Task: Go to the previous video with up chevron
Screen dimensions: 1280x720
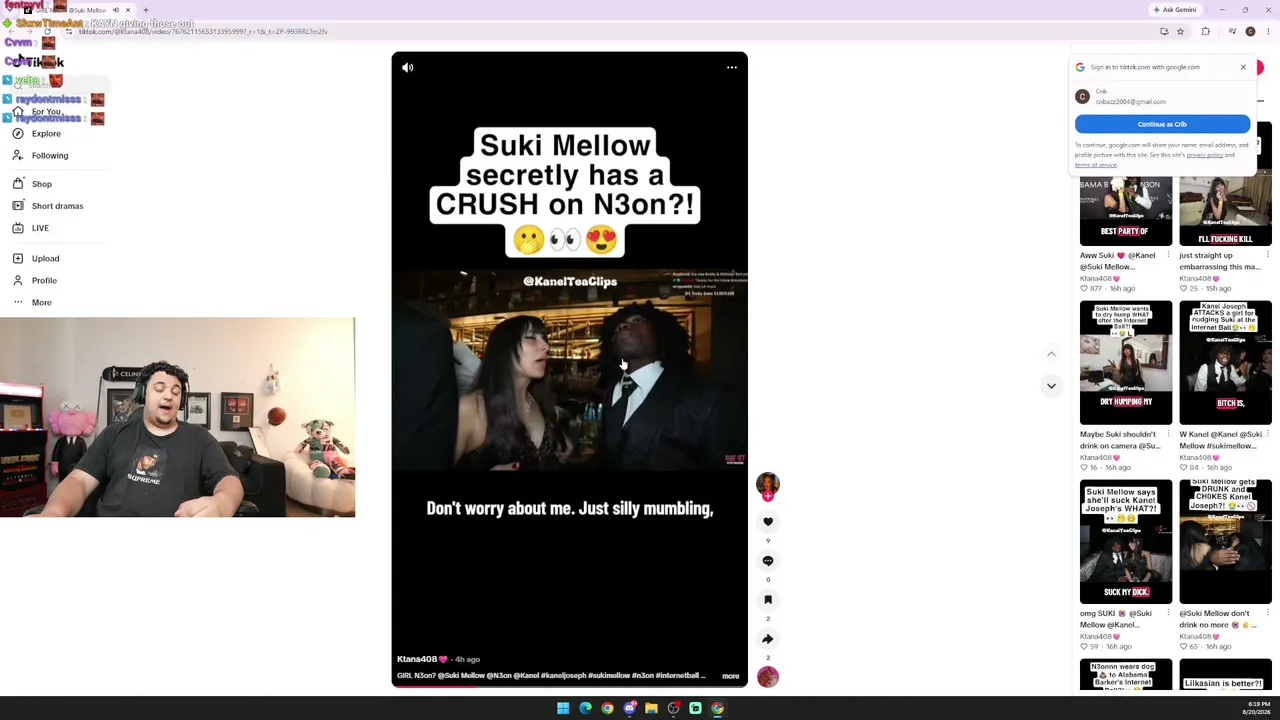Action: click(1051, 354)
